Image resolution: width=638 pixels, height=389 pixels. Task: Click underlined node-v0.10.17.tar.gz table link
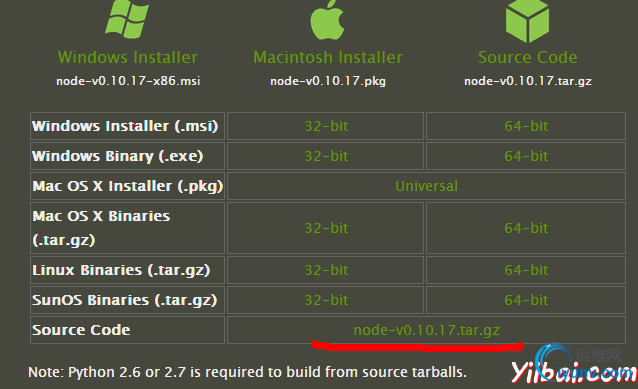coord(426,330)
